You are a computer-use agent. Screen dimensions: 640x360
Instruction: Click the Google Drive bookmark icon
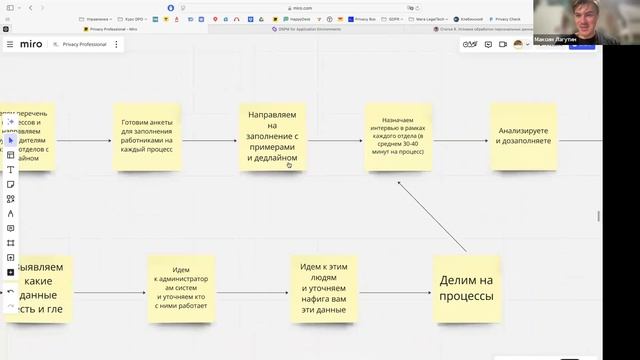tap(261, 19)
